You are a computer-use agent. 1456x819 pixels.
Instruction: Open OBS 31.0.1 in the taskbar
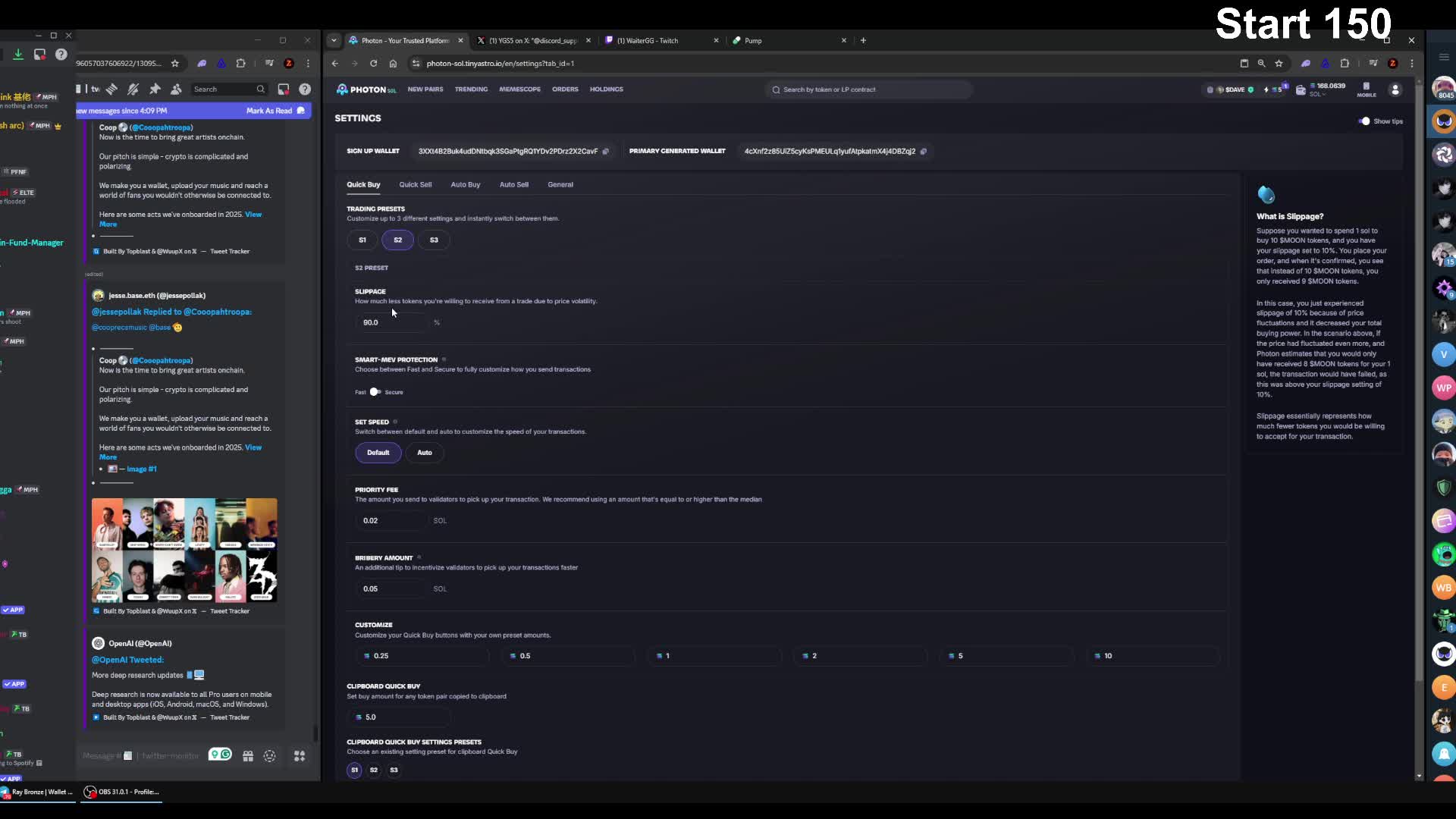[x=122, y=792]
